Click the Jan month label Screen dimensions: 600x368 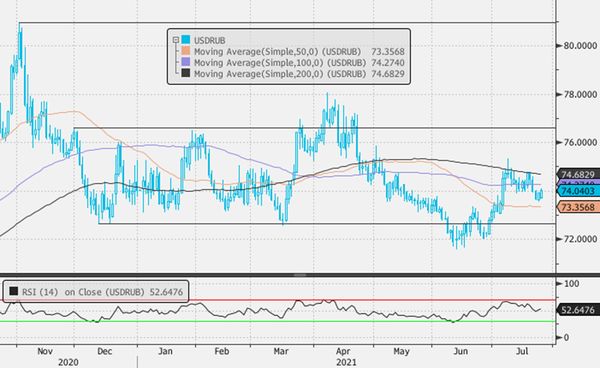(165, 351)
